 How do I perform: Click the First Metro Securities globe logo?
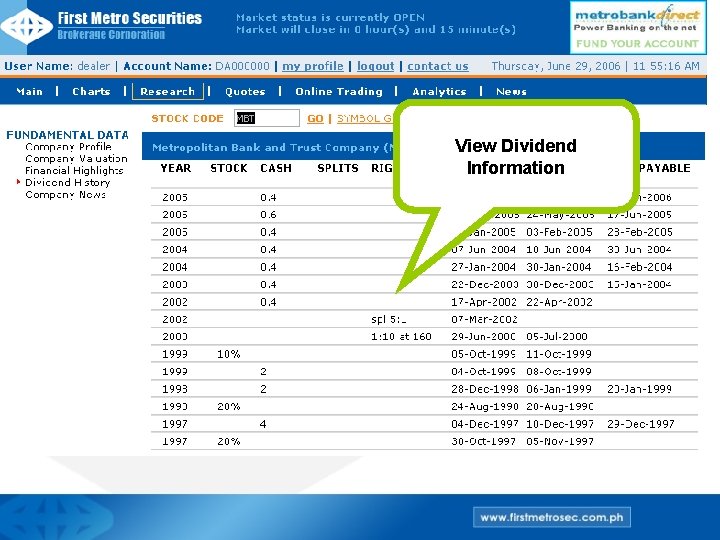[27, 26]
